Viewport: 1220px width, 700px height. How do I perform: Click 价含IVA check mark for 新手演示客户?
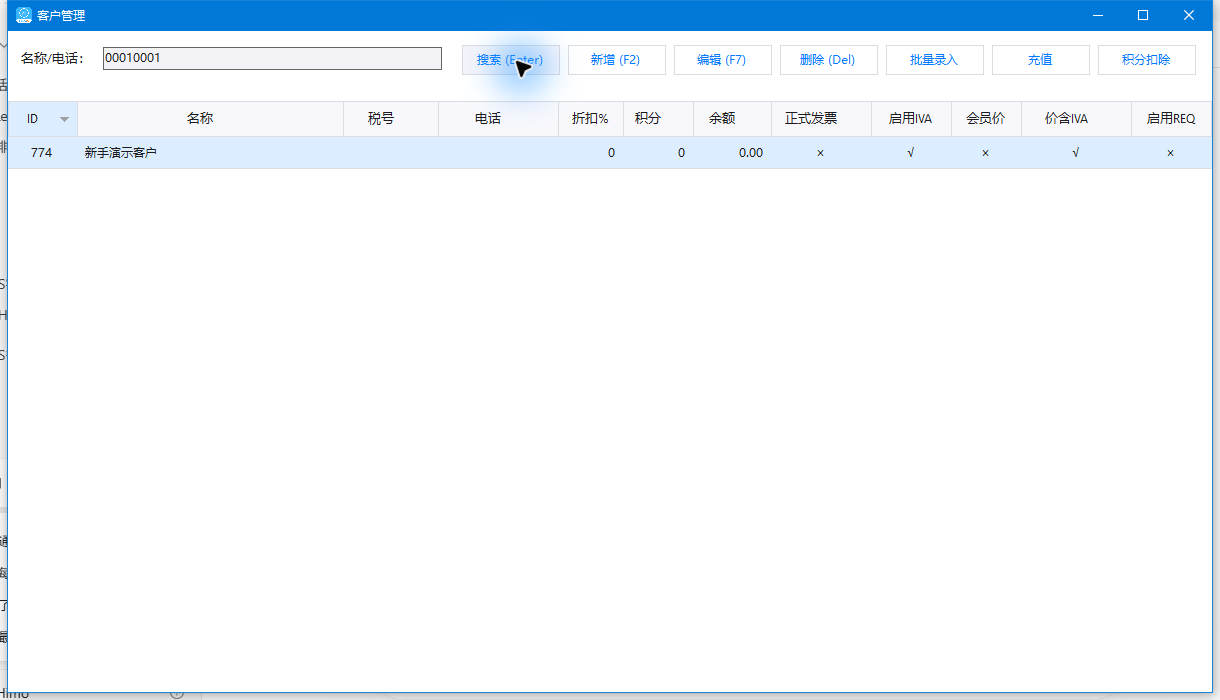(1076, 153)
